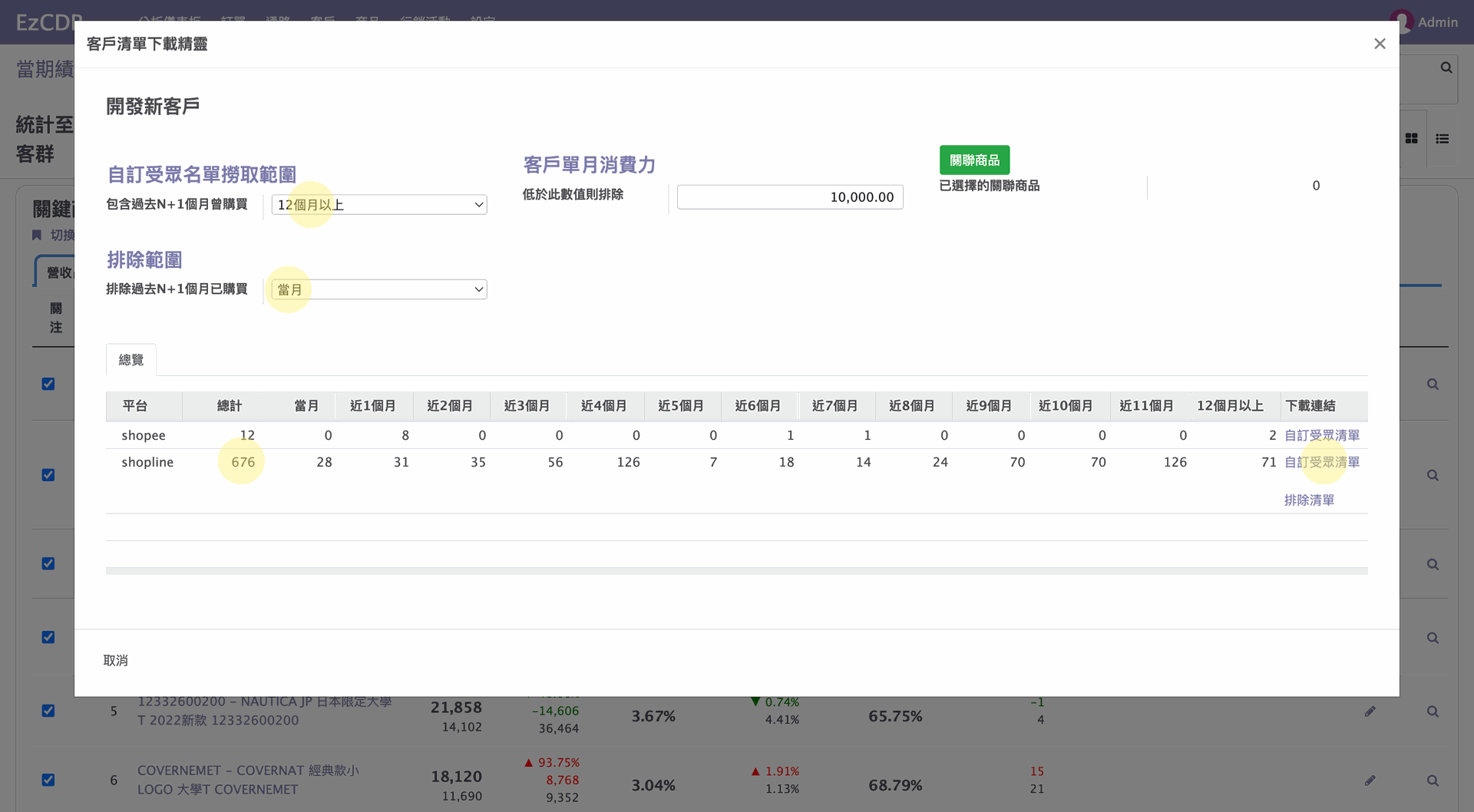
Task: Uncheck the checkbox for row 6 COVERNAT
Action: click(48, 780)
